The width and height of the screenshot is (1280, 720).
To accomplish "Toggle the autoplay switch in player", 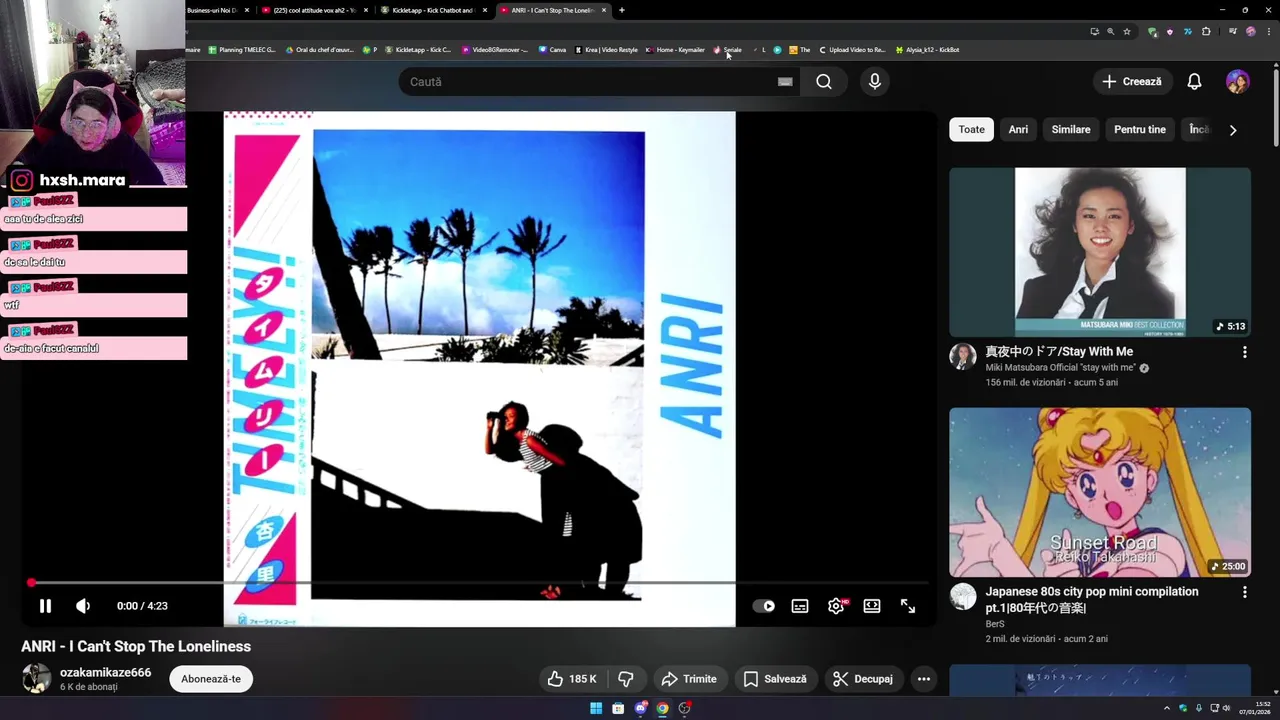I will (x=764, y=606).
